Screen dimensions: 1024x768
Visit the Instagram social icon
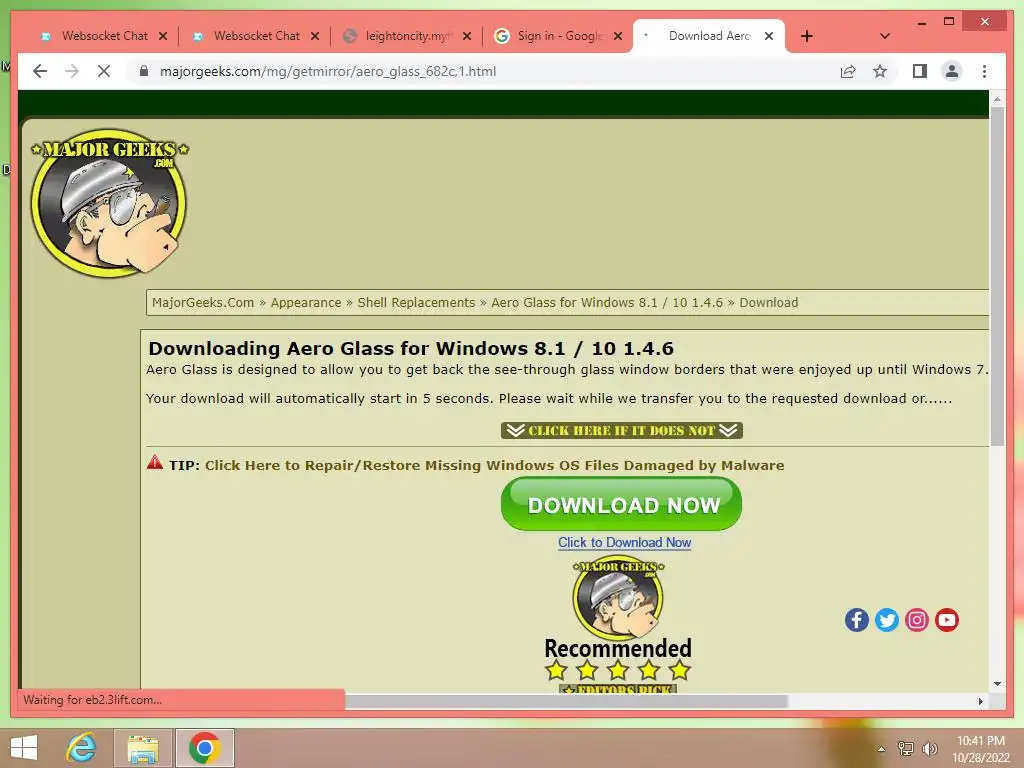click(x=916, y=620)
